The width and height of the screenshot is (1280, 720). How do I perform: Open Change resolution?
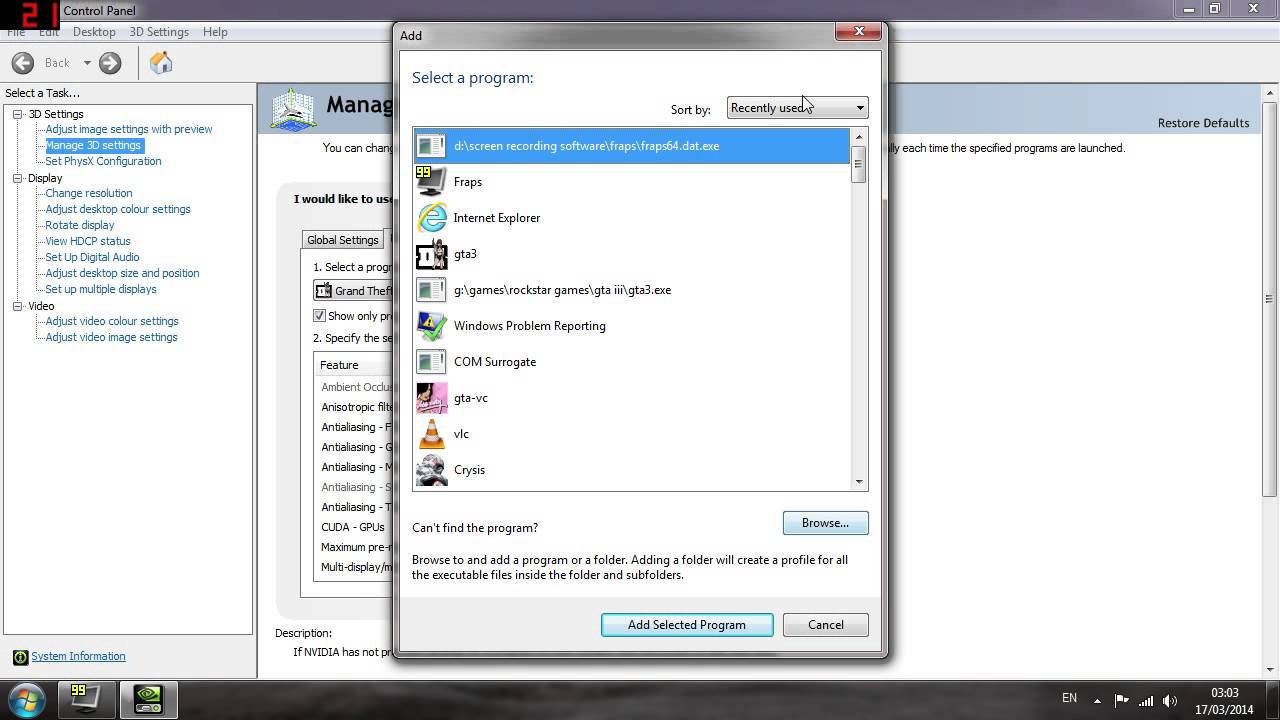(89, 193)
